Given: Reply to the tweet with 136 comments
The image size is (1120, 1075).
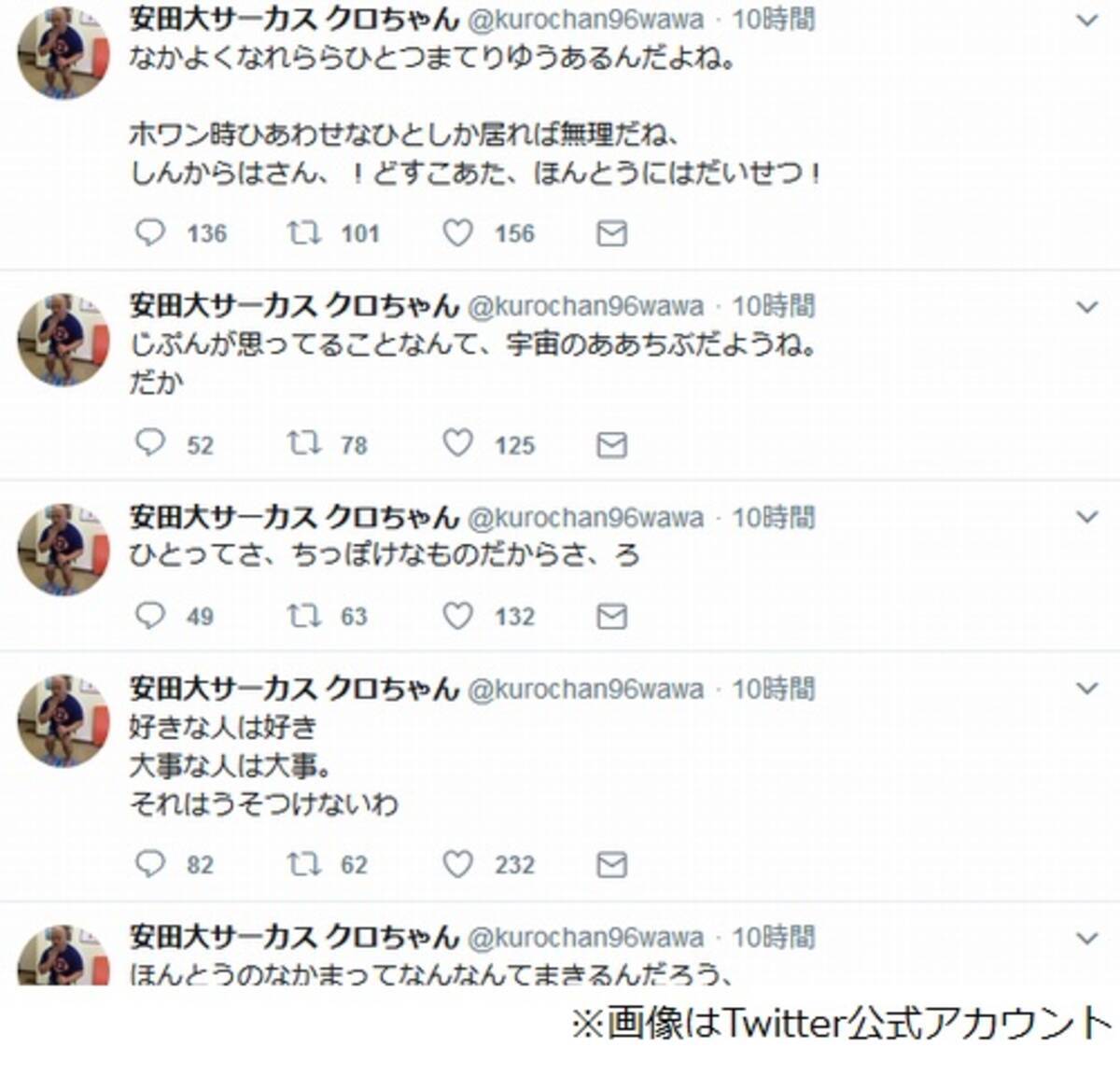Looking at the screenshot, I should (150, 232).
